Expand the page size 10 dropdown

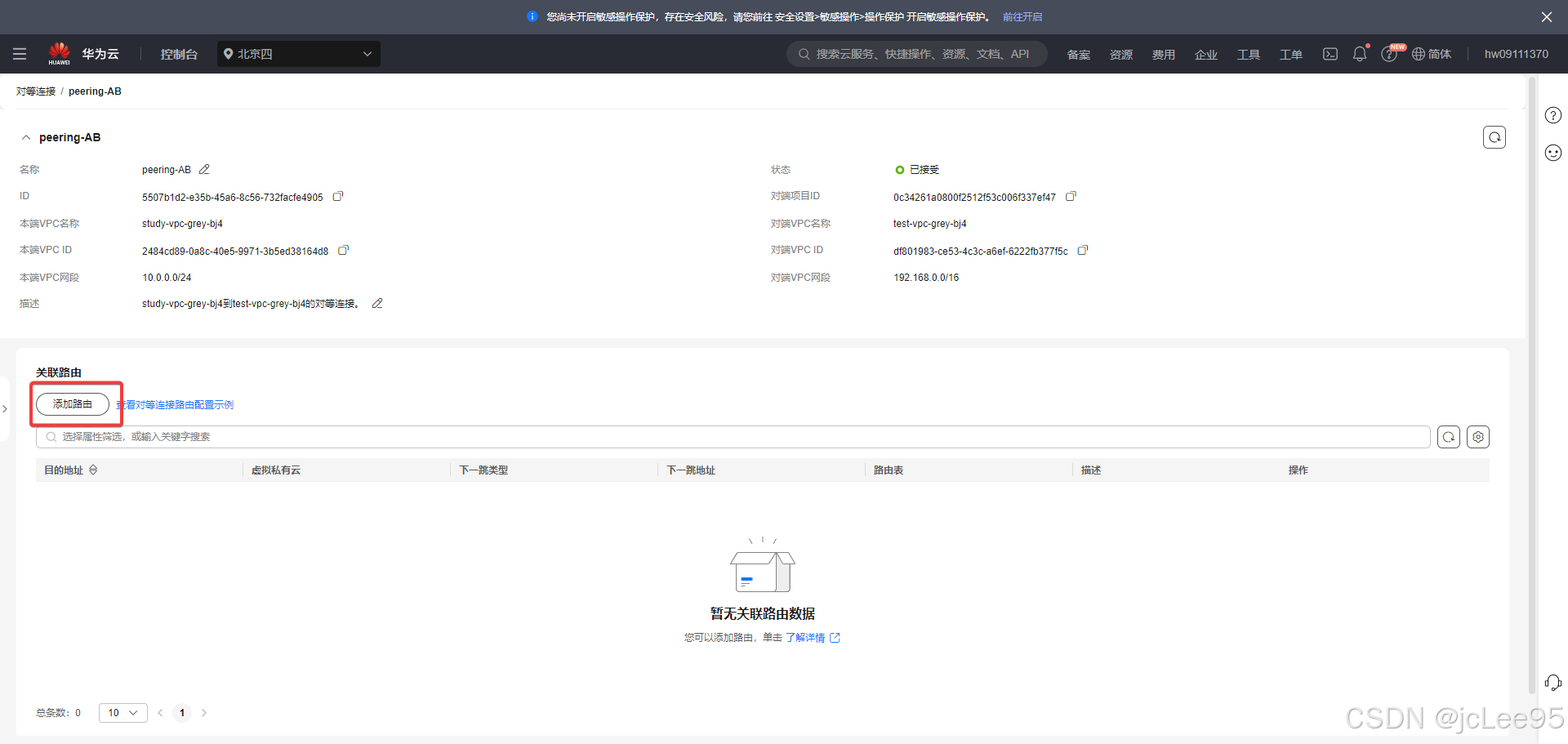123,713
